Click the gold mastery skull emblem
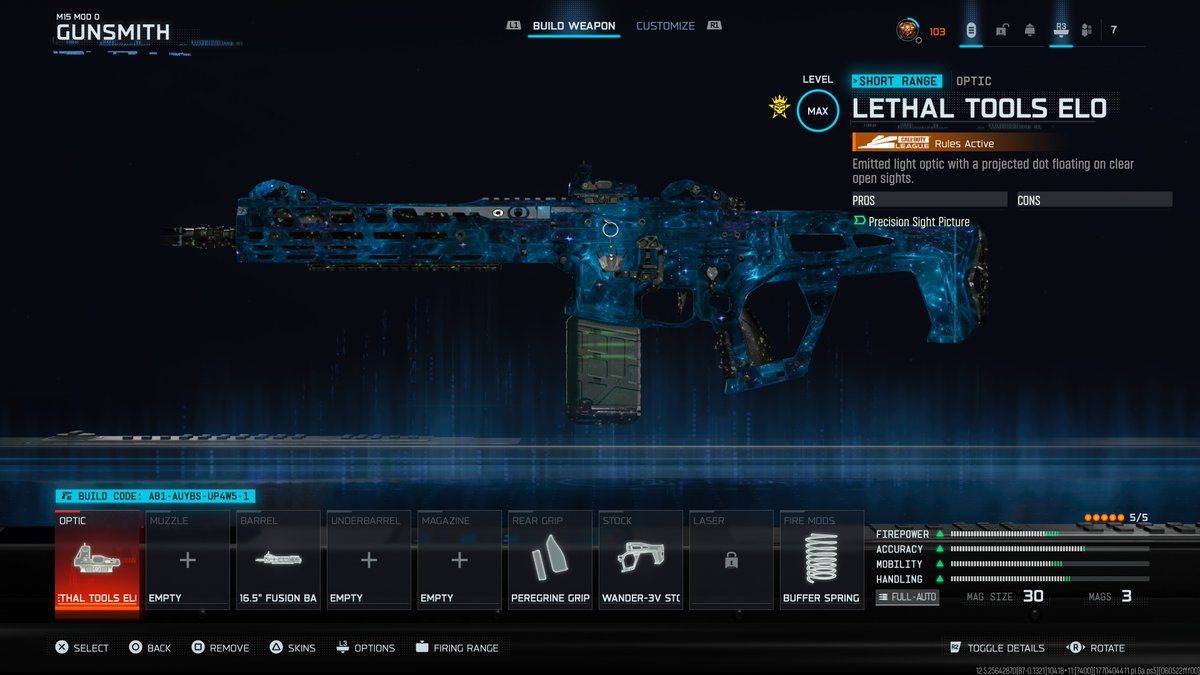The height and width of the screenshot is (675, 1200). (779, 107)
